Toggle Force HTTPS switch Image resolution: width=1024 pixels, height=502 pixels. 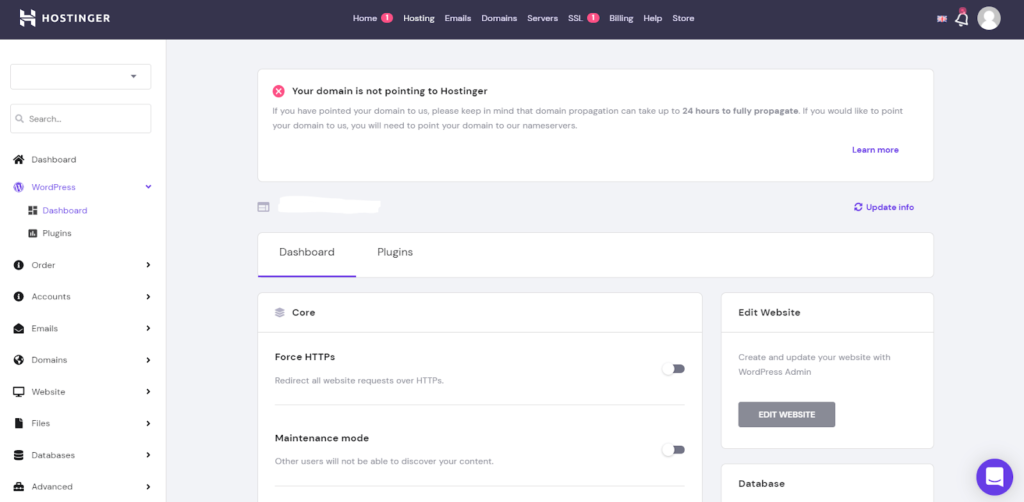[673, 369]
